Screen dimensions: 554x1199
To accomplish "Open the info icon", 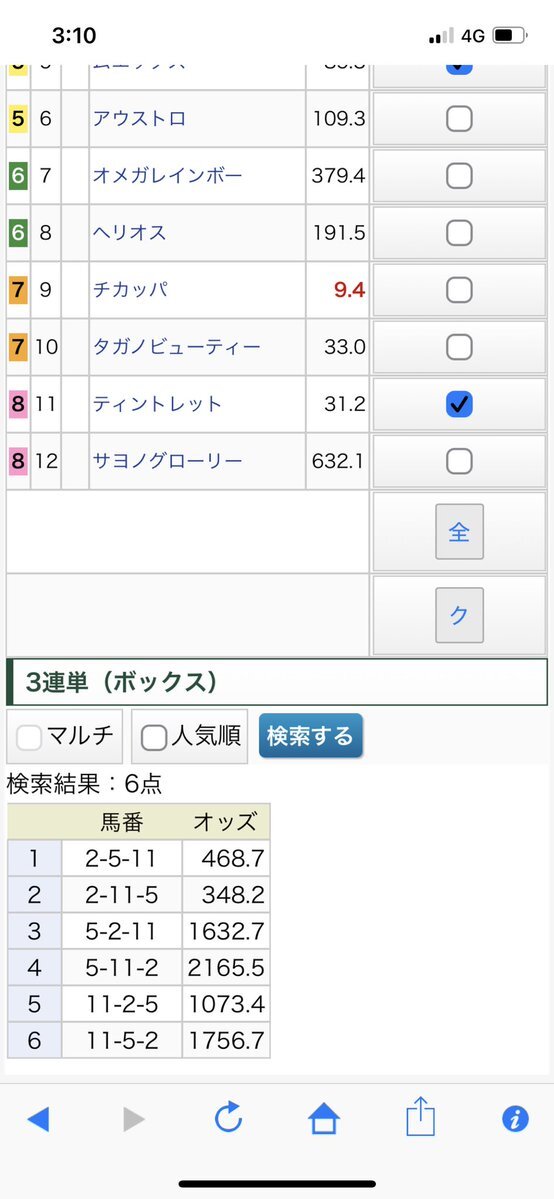I will click(515, 1119).
